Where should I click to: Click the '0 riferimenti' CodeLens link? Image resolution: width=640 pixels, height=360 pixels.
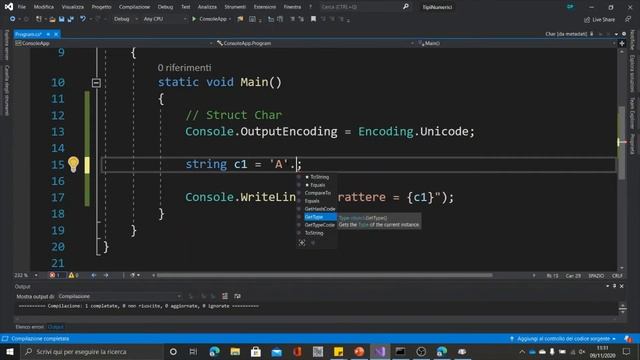(184, 68)
